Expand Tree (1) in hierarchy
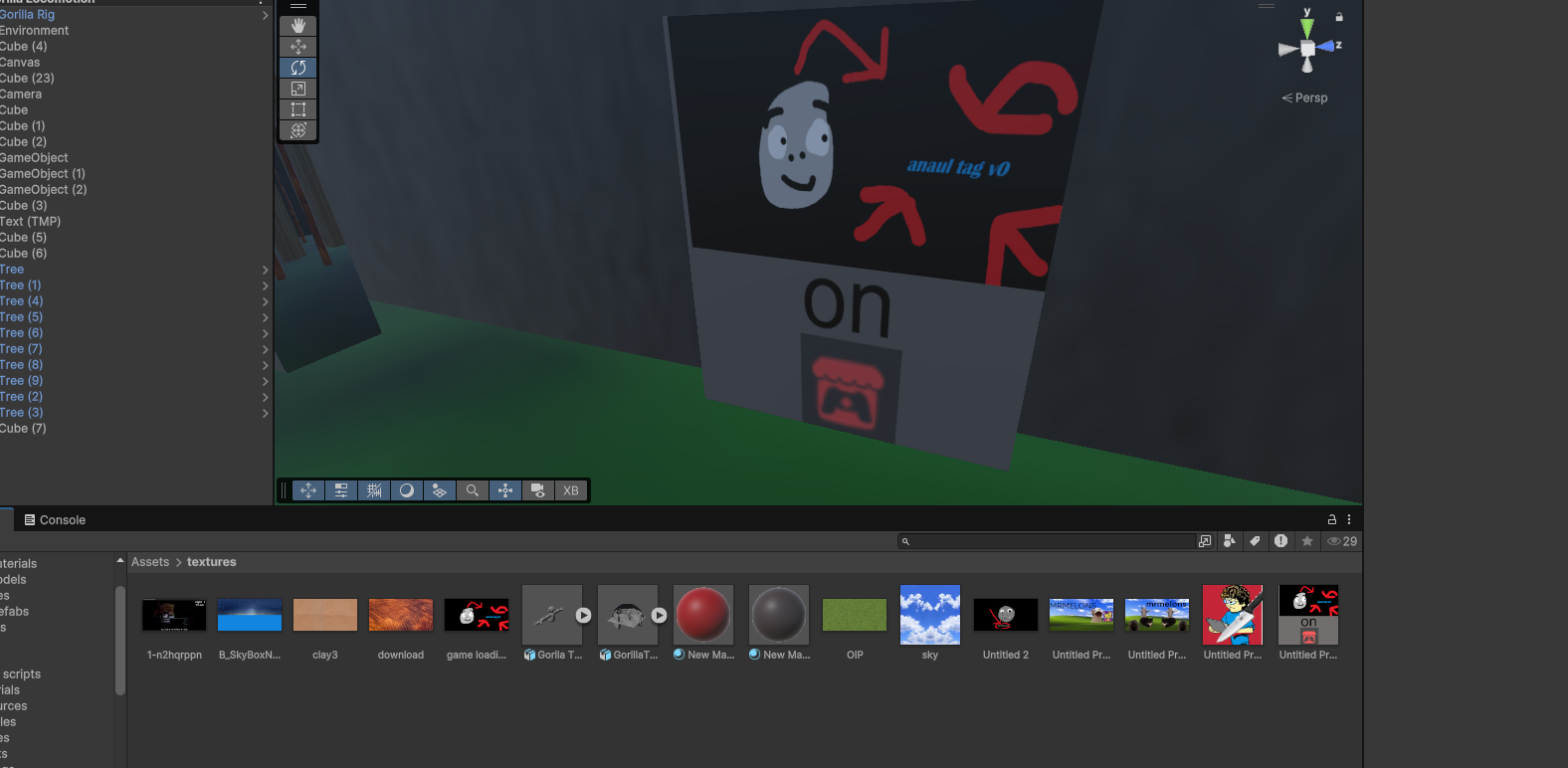The height and width of the screenshot is (768, 1568). (265, 286)
